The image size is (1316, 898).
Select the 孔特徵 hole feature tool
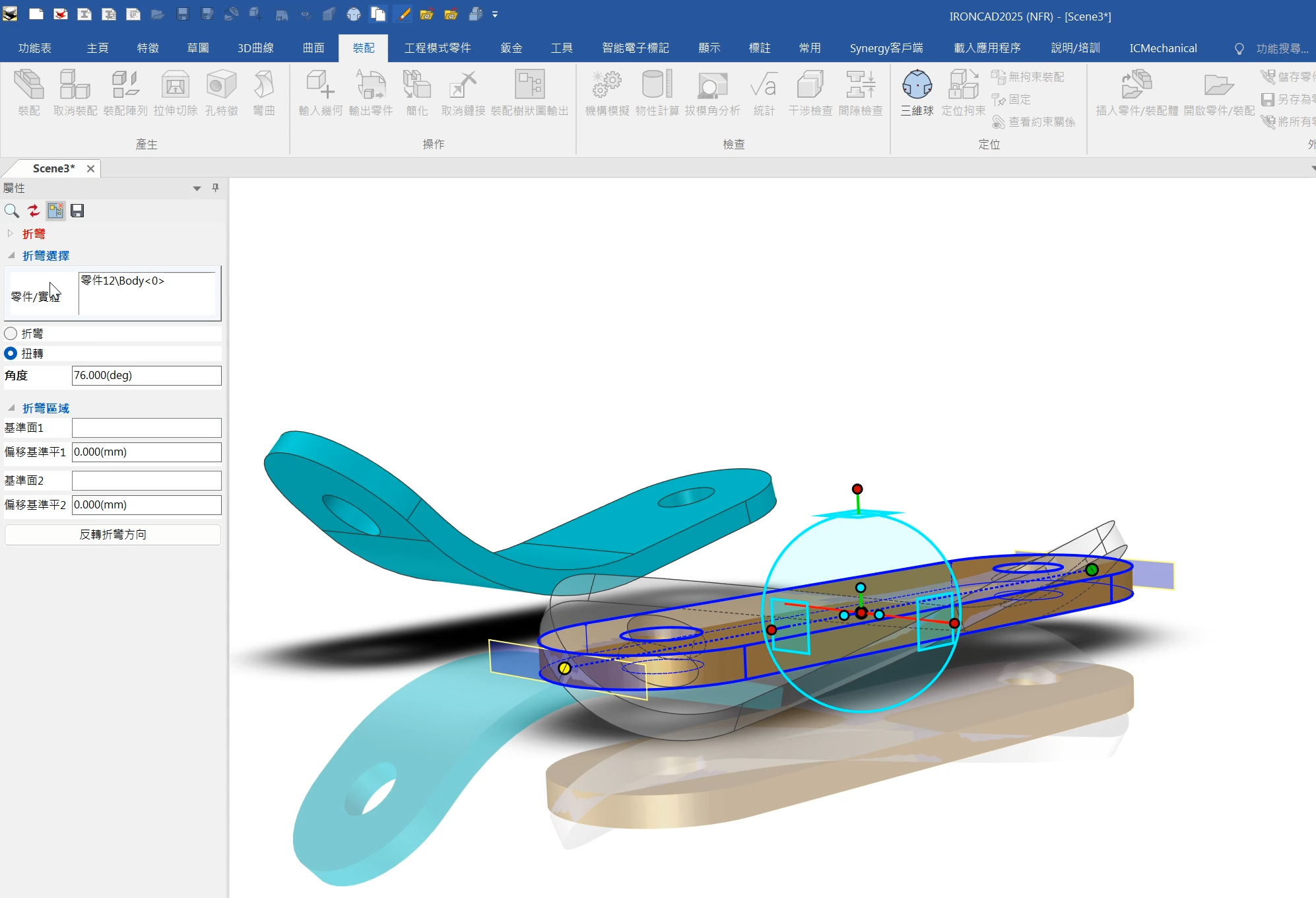click(220, 92)
